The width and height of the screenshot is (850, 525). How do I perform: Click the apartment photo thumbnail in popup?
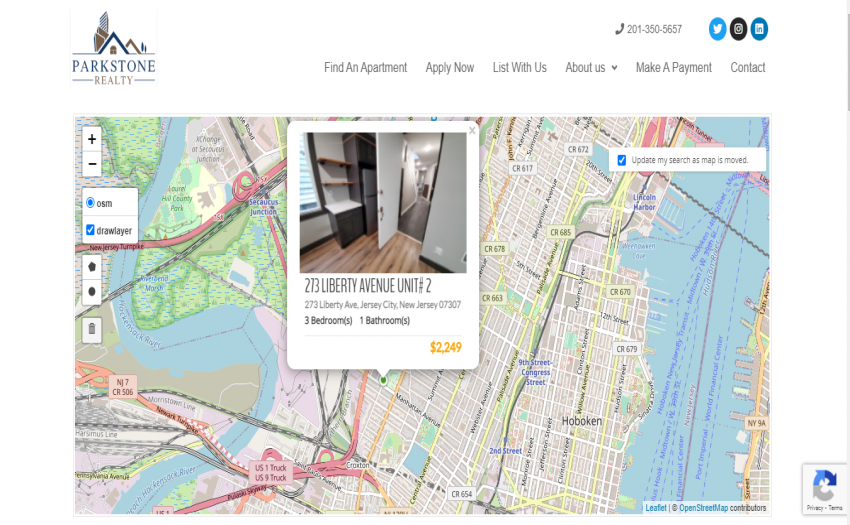[x=382, y=202]
